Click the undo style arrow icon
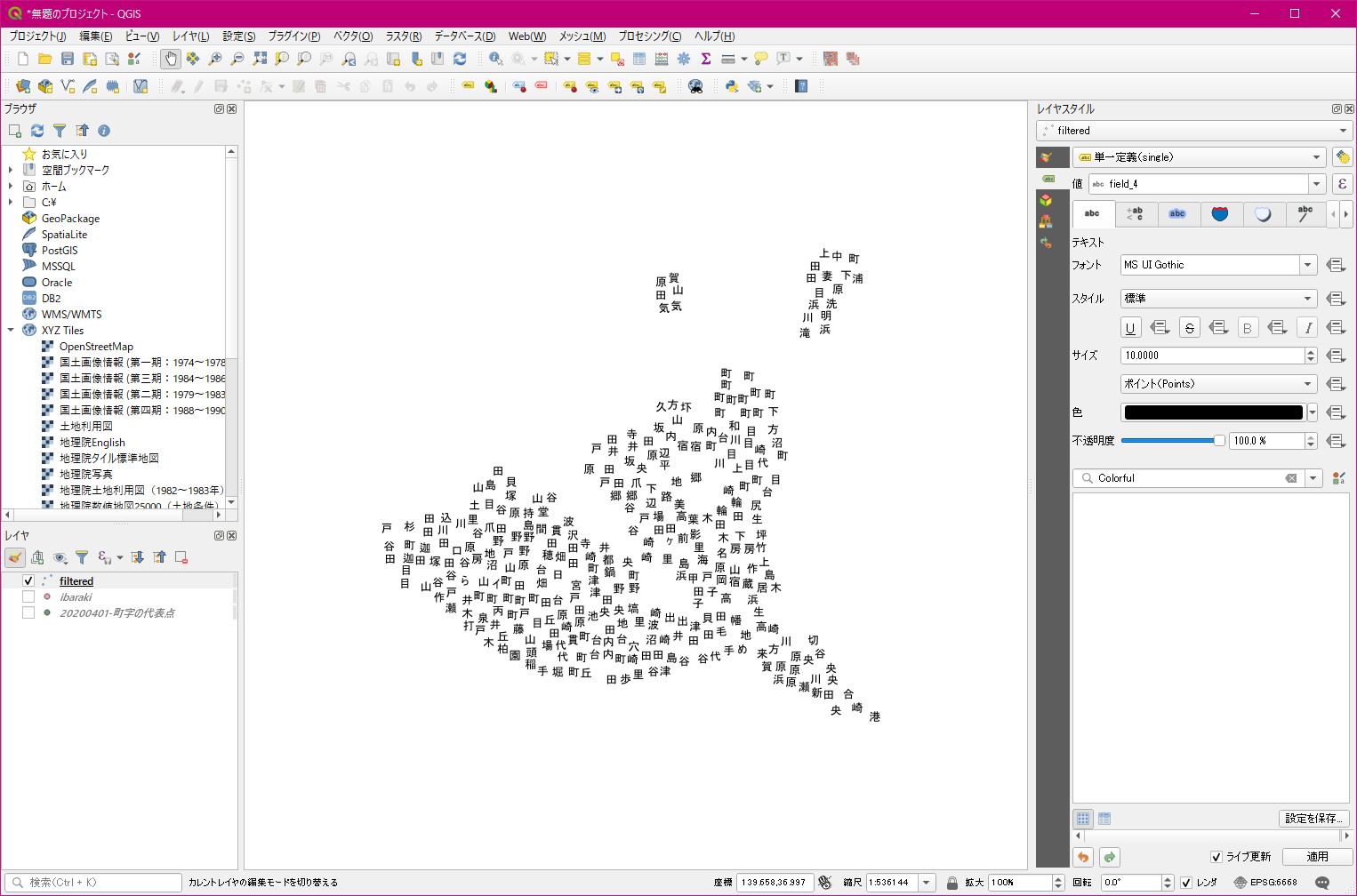The height and width of the screenshot is (896, 1357). [1083, 857]
